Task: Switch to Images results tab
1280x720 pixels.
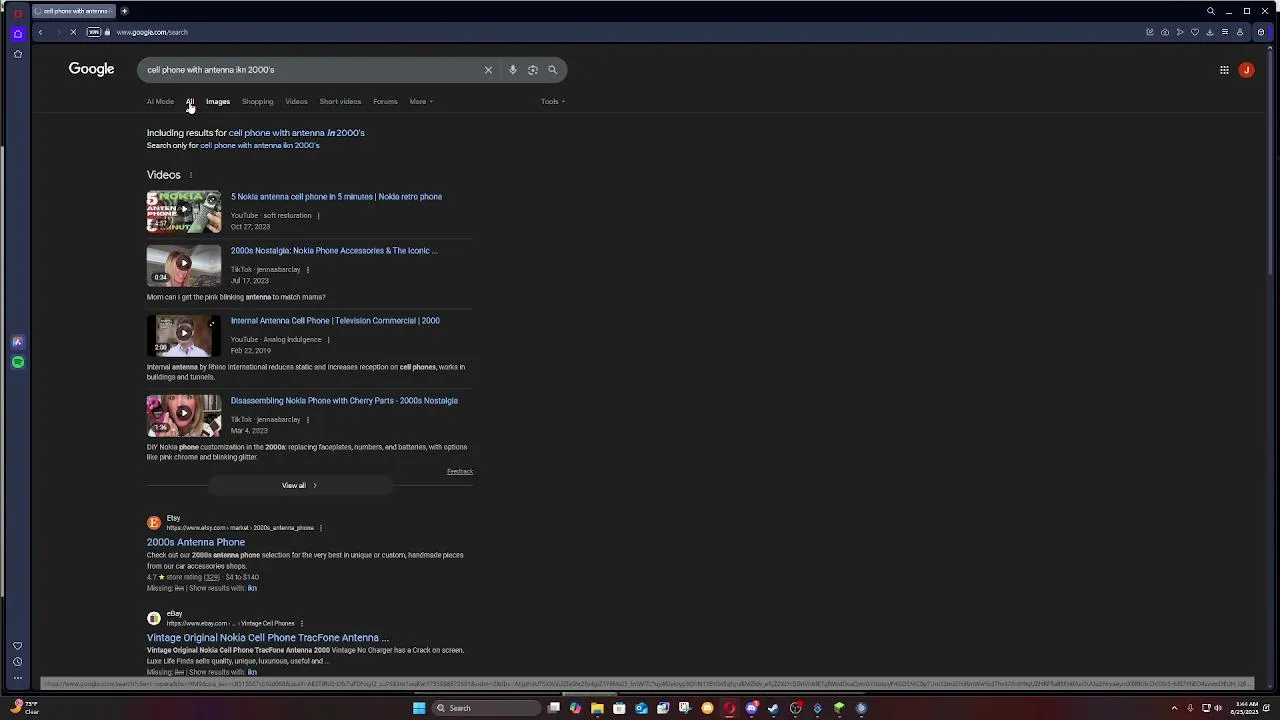Action: (x=218, y=101)
